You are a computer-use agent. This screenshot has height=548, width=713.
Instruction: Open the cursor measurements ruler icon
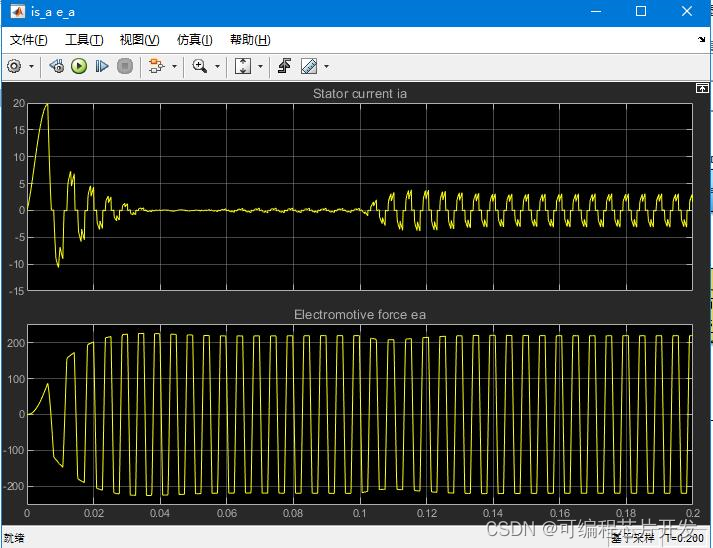(309, 66)
